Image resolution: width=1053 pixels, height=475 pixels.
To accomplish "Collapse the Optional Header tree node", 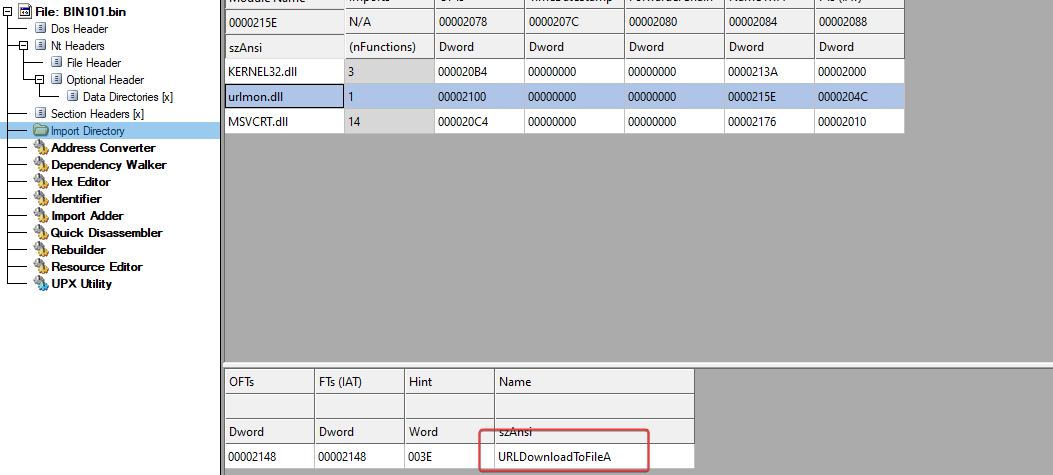I will point(38,80).
